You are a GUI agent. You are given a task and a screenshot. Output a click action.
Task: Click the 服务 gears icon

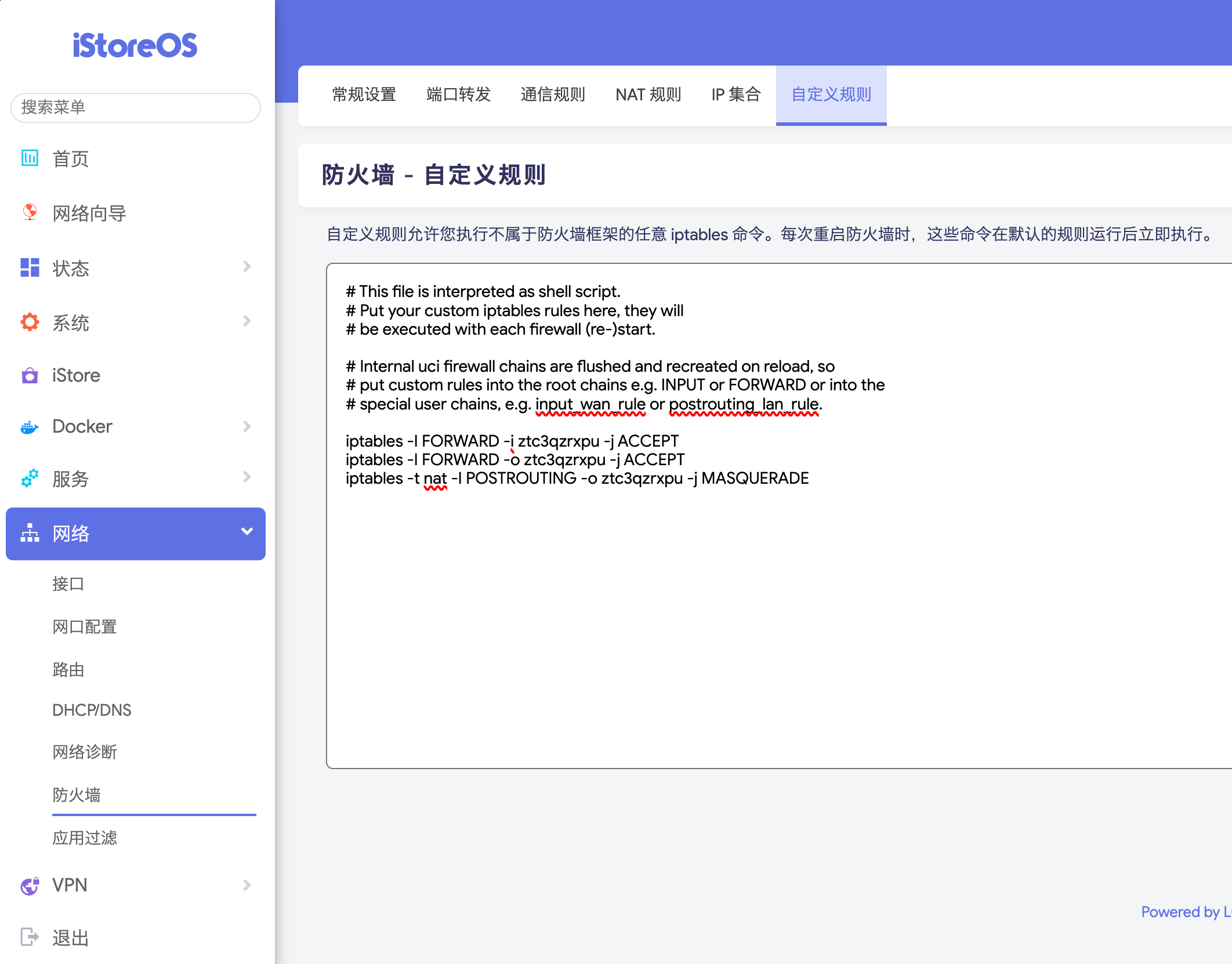(x=30, y=478)
